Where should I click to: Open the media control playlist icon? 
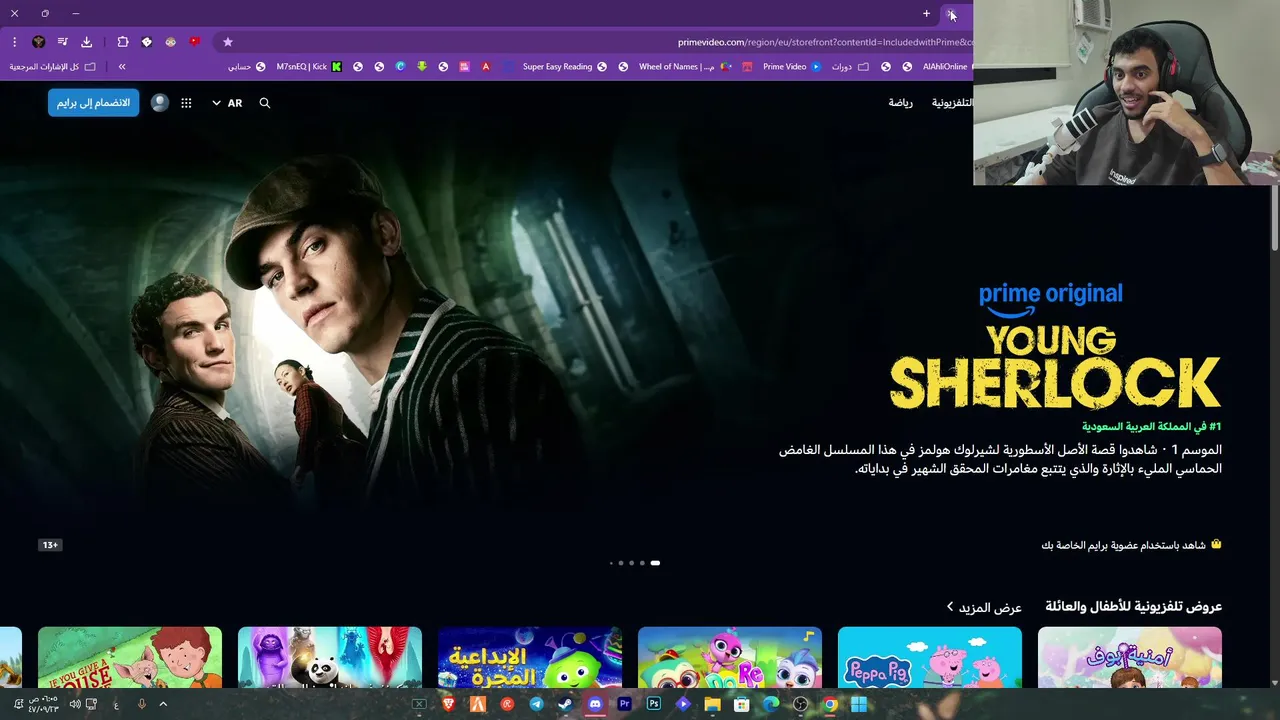click(62, 42)
